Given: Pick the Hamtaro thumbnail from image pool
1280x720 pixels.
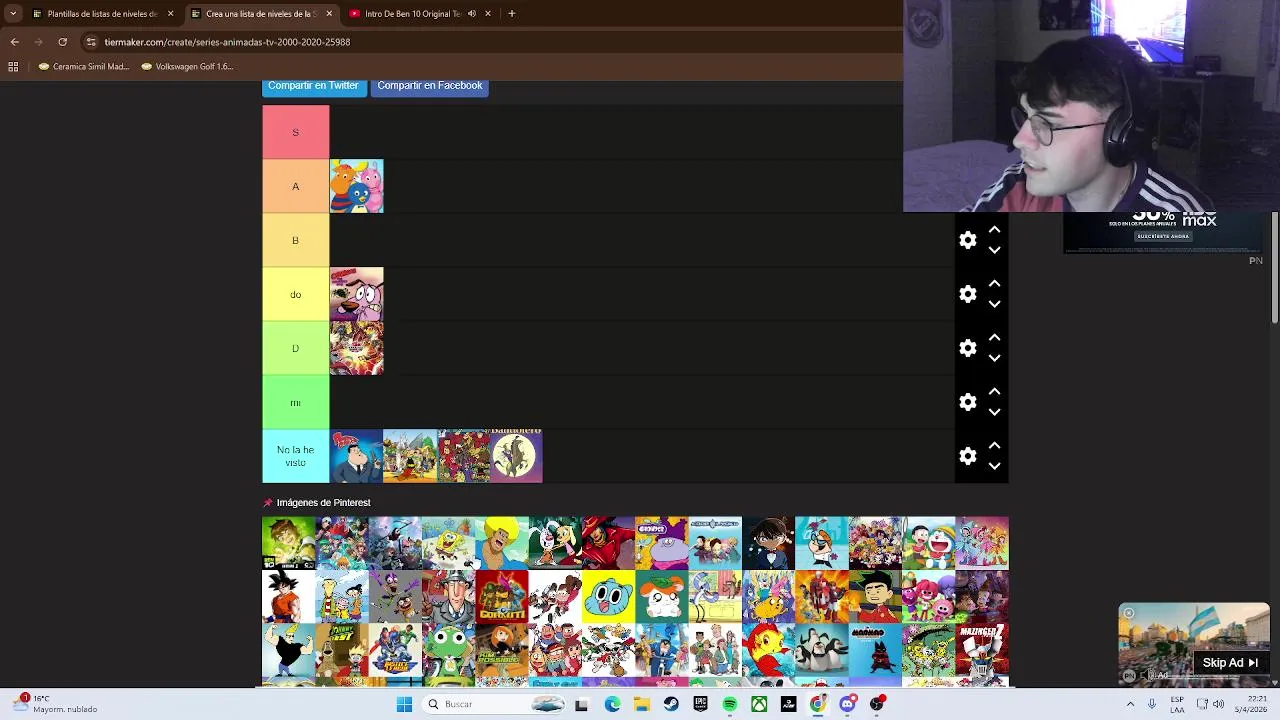Looking at the screenshot, I should point(662,597).
